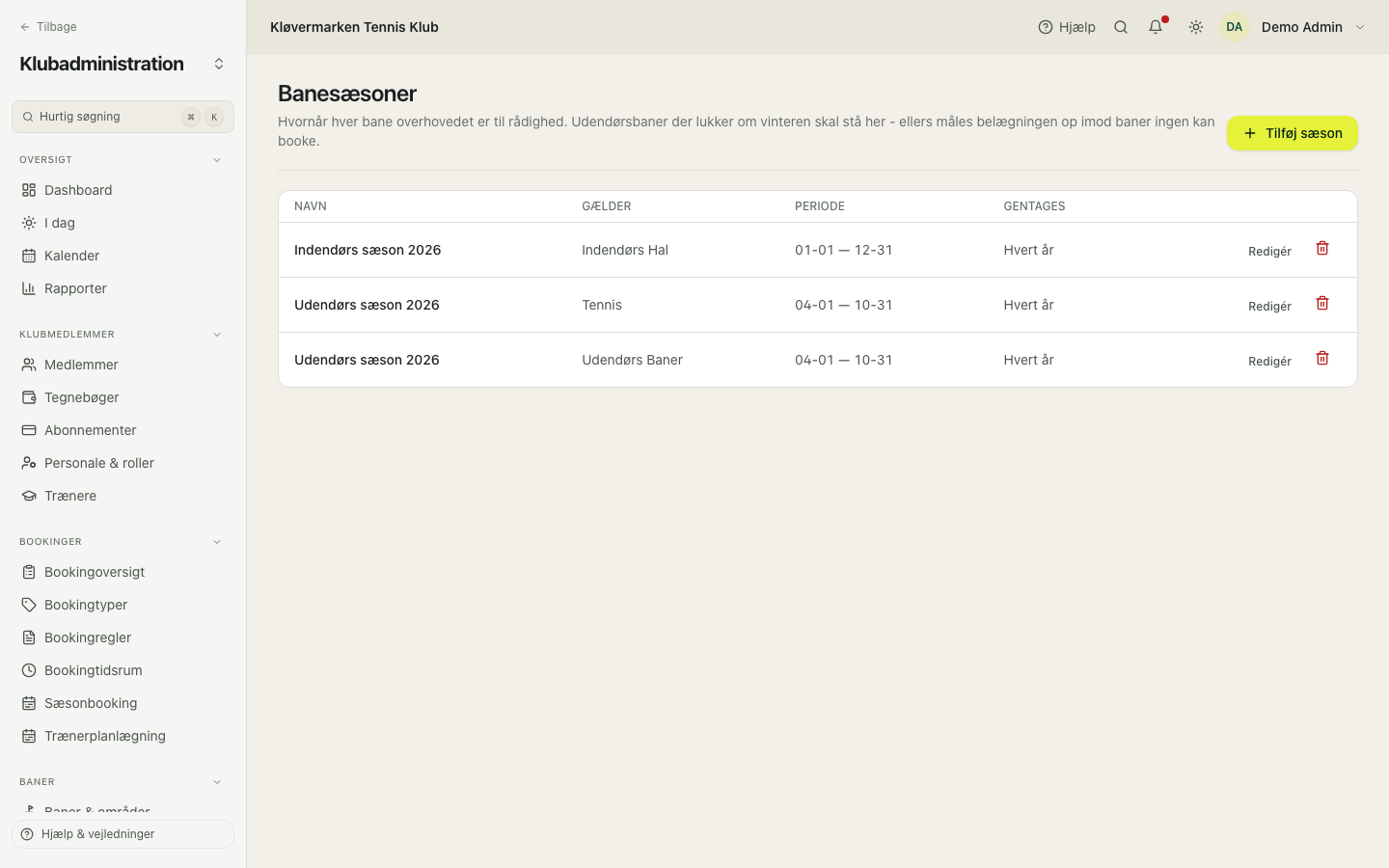Open Hjælp in the top bar
Screen dimensions: 1389x868
[1067, 27]
